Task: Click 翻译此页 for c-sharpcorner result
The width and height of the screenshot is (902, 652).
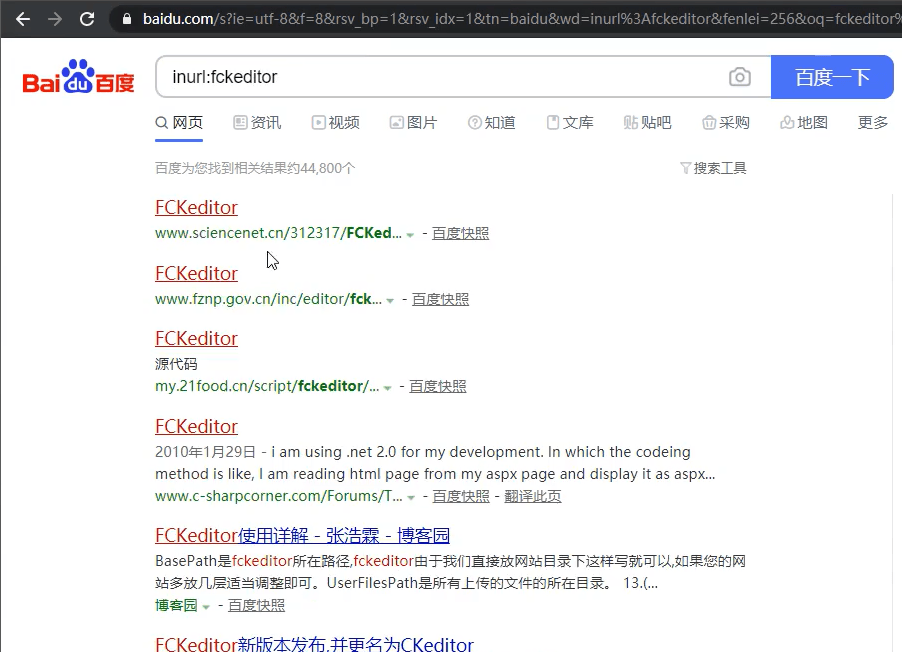Action: 533,496
